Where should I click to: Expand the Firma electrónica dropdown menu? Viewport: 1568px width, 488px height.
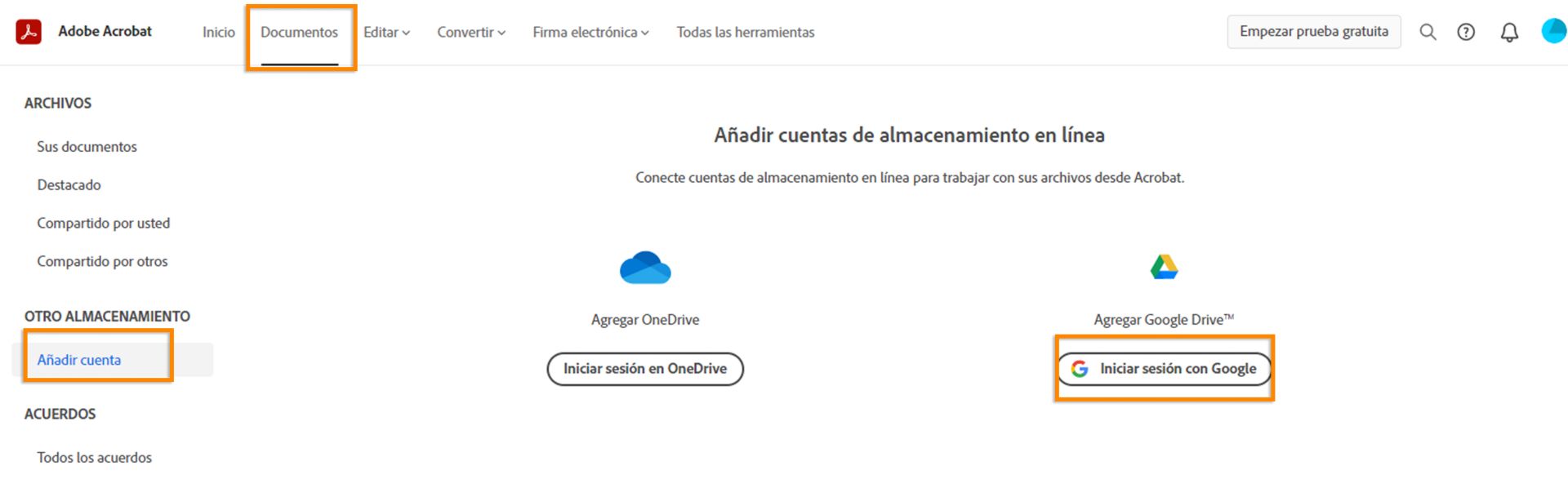[x=590, y=32]
